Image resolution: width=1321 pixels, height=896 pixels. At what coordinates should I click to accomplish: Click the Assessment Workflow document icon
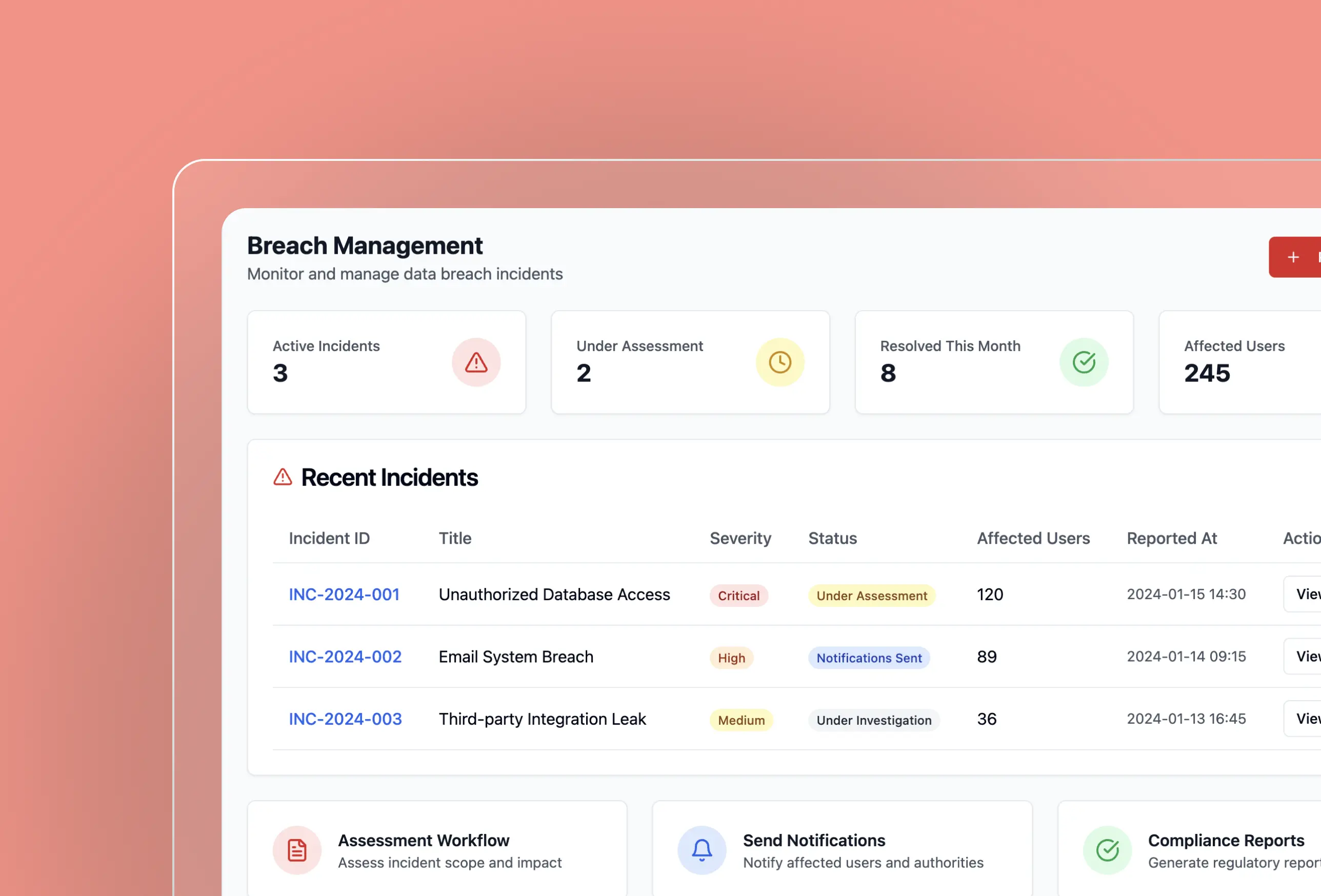[297, 850]
